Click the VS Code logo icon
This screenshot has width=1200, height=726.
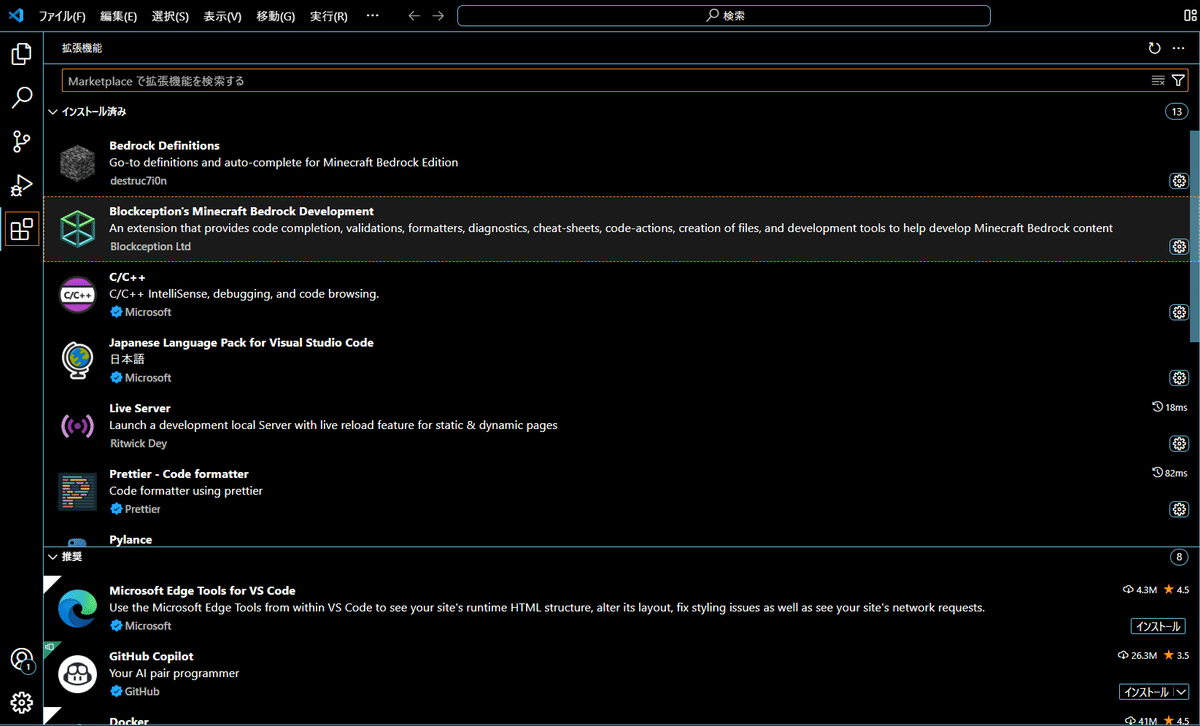pyautogui.click(x=15, y=16)
